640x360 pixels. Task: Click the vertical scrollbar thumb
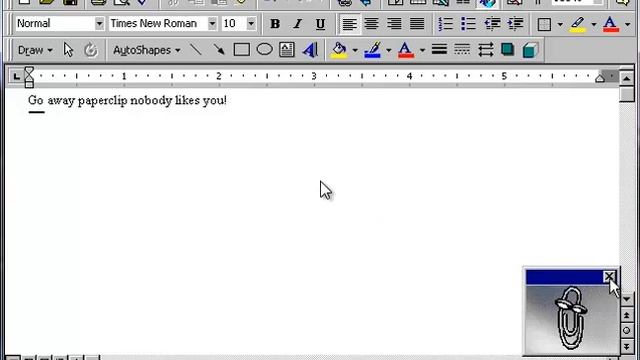627,94
